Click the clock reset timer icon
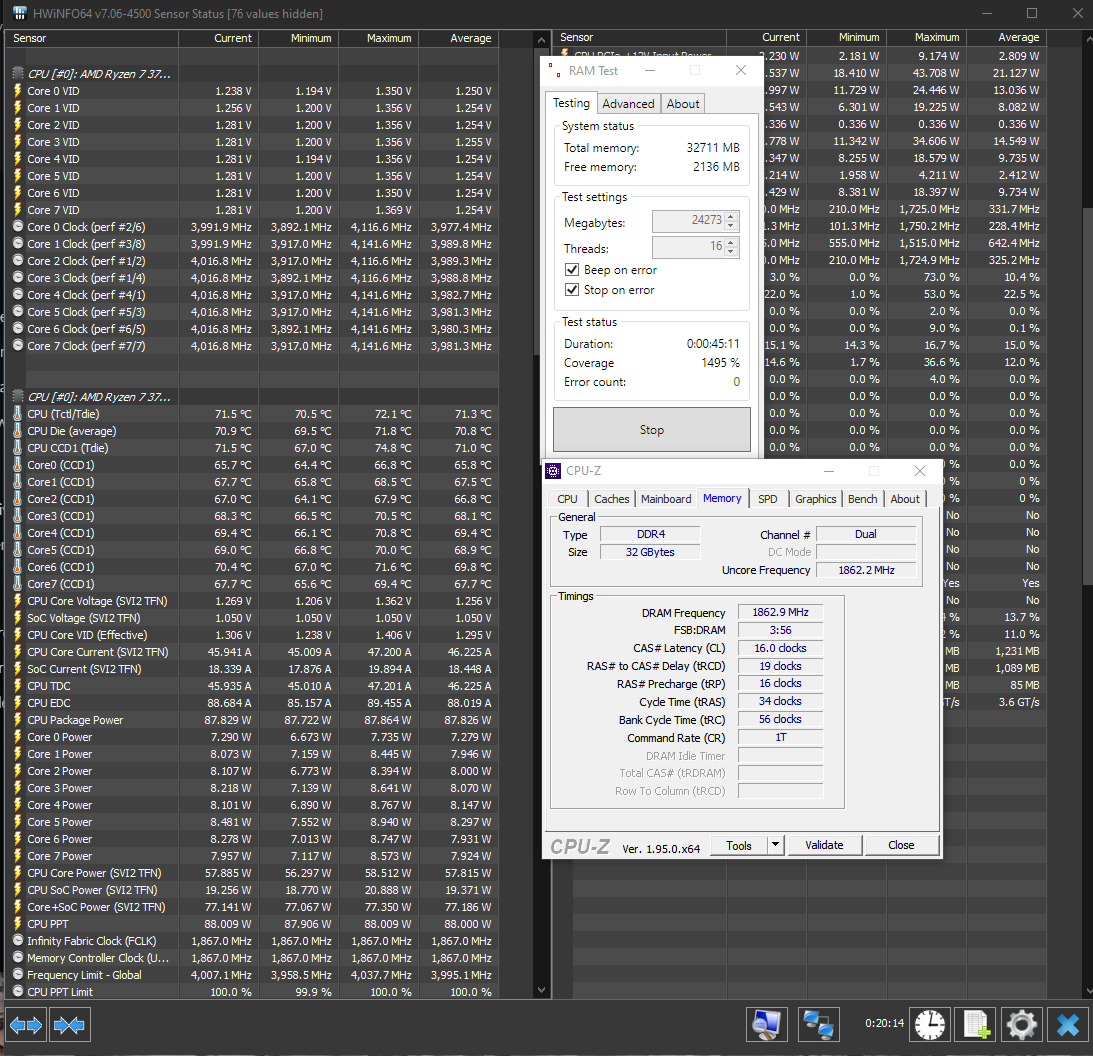The height and width of the screenshot is (1056, 1093). pyautogui.click(x=930, y=1025)
